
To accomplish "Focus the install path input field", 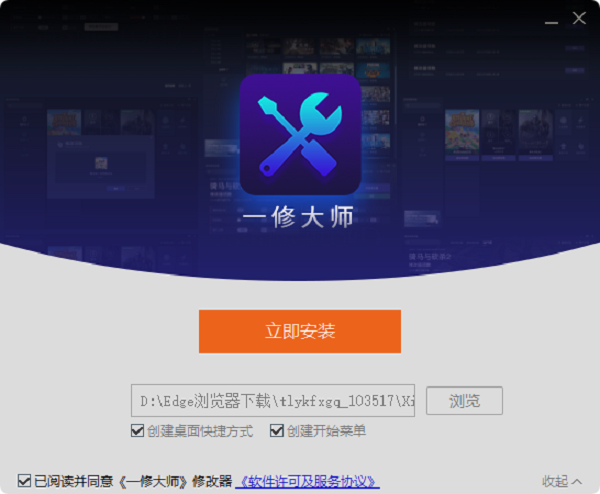I will point(273,401).
